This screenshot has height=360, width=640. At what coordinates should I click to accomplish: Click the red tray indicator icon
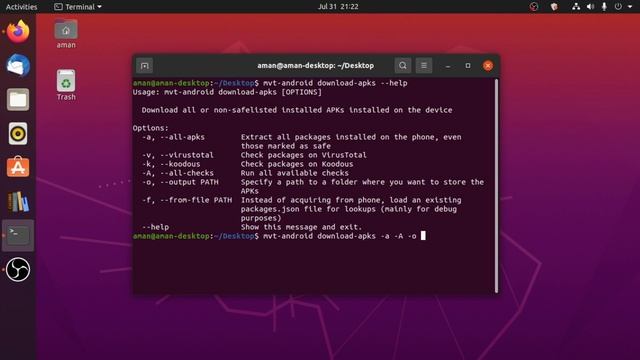pyautogui.click(x=534, y=7)
